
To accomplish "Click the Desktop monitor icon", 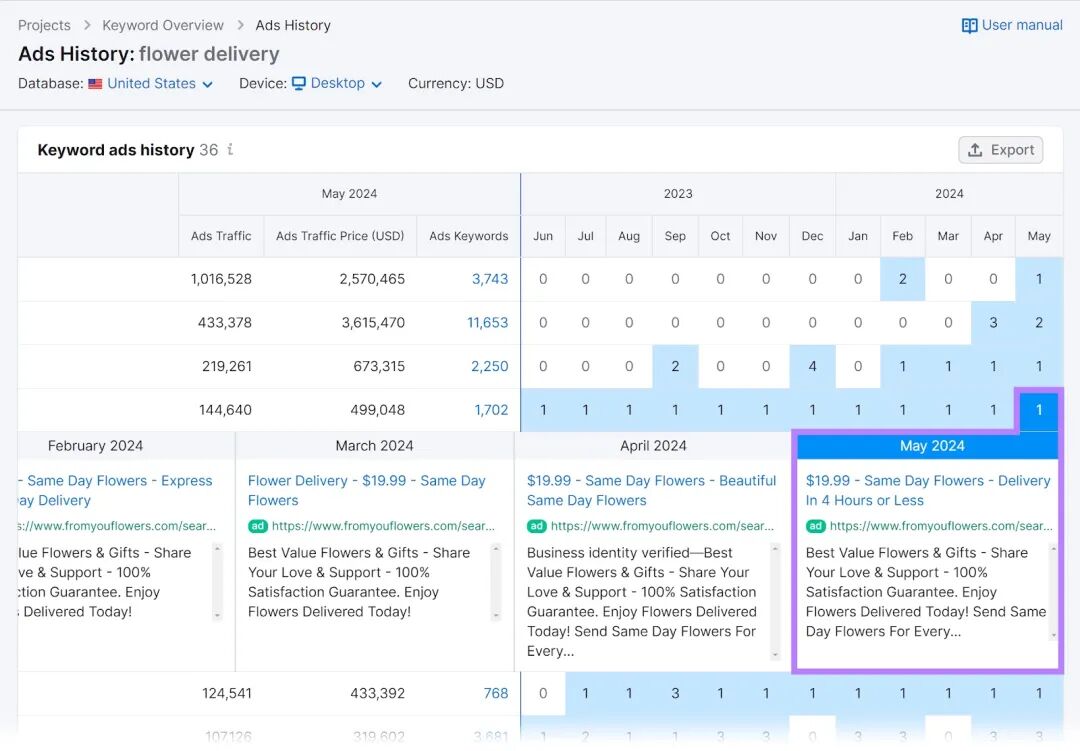I will pos(298,83).
